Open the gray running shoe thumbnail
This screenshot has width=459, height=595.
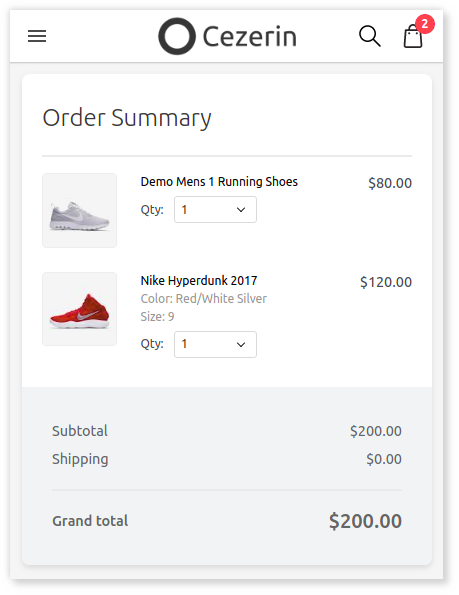point(79,210)
